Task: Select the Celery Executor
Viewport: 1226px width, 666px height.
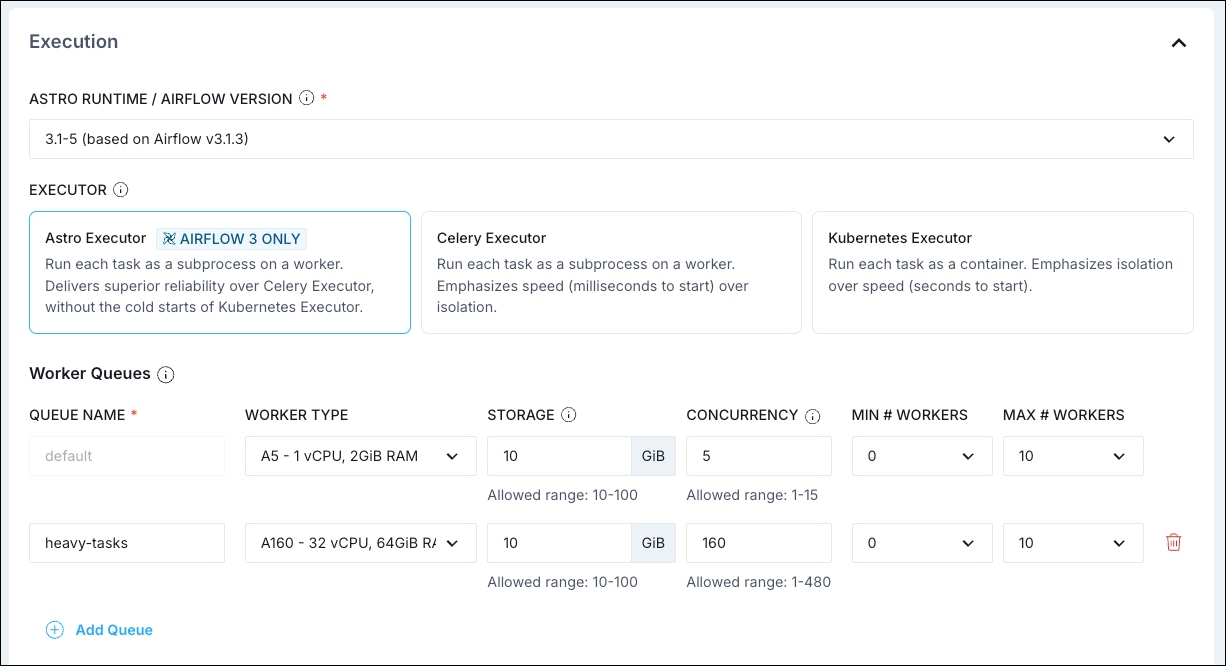Action: (x=611, y=272)
